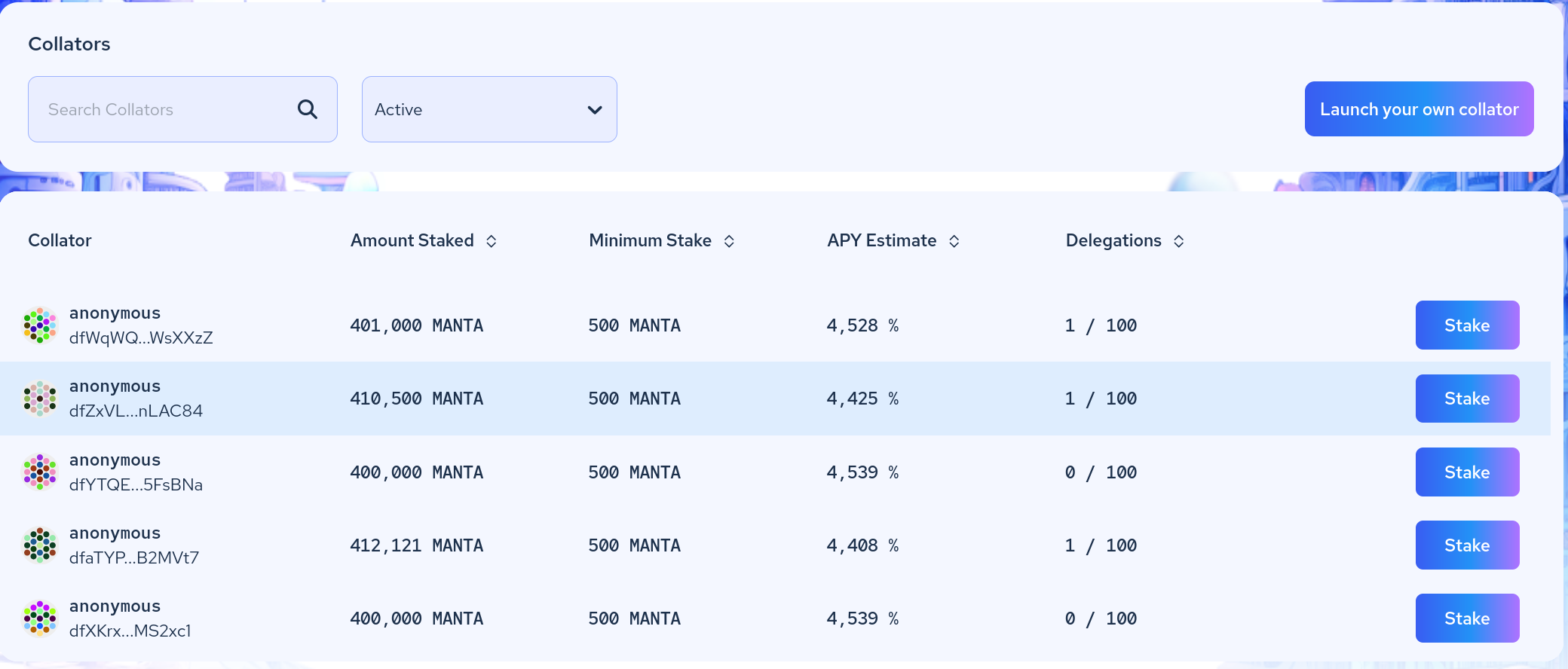Viewport: 1568px width, 669px height.
Task: Sort by Amount Staked arrows icon
Action: [492, 241]
